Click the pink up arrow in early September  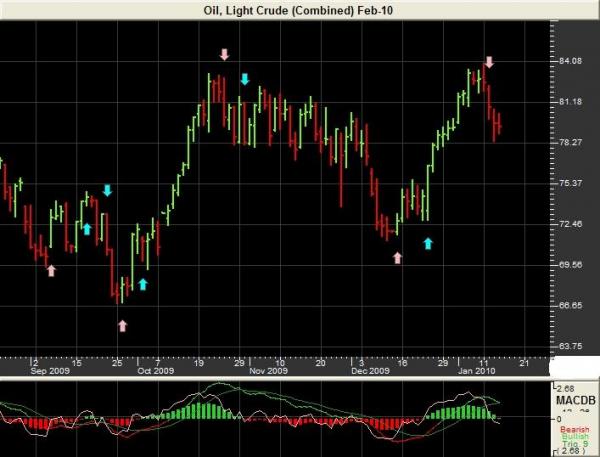pyautogui.click(x=51, y=271)
